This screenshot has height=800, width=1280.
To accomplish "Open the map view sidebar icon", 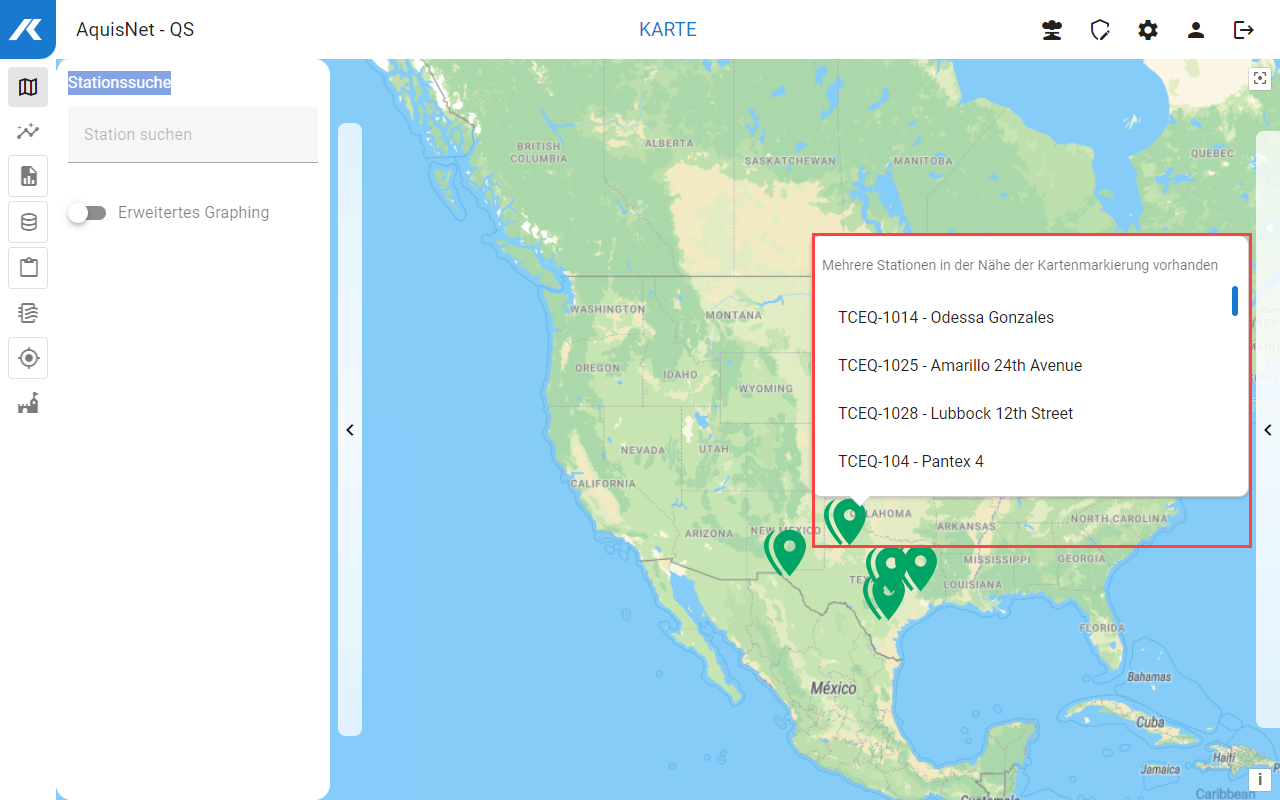I will (28, 88).
